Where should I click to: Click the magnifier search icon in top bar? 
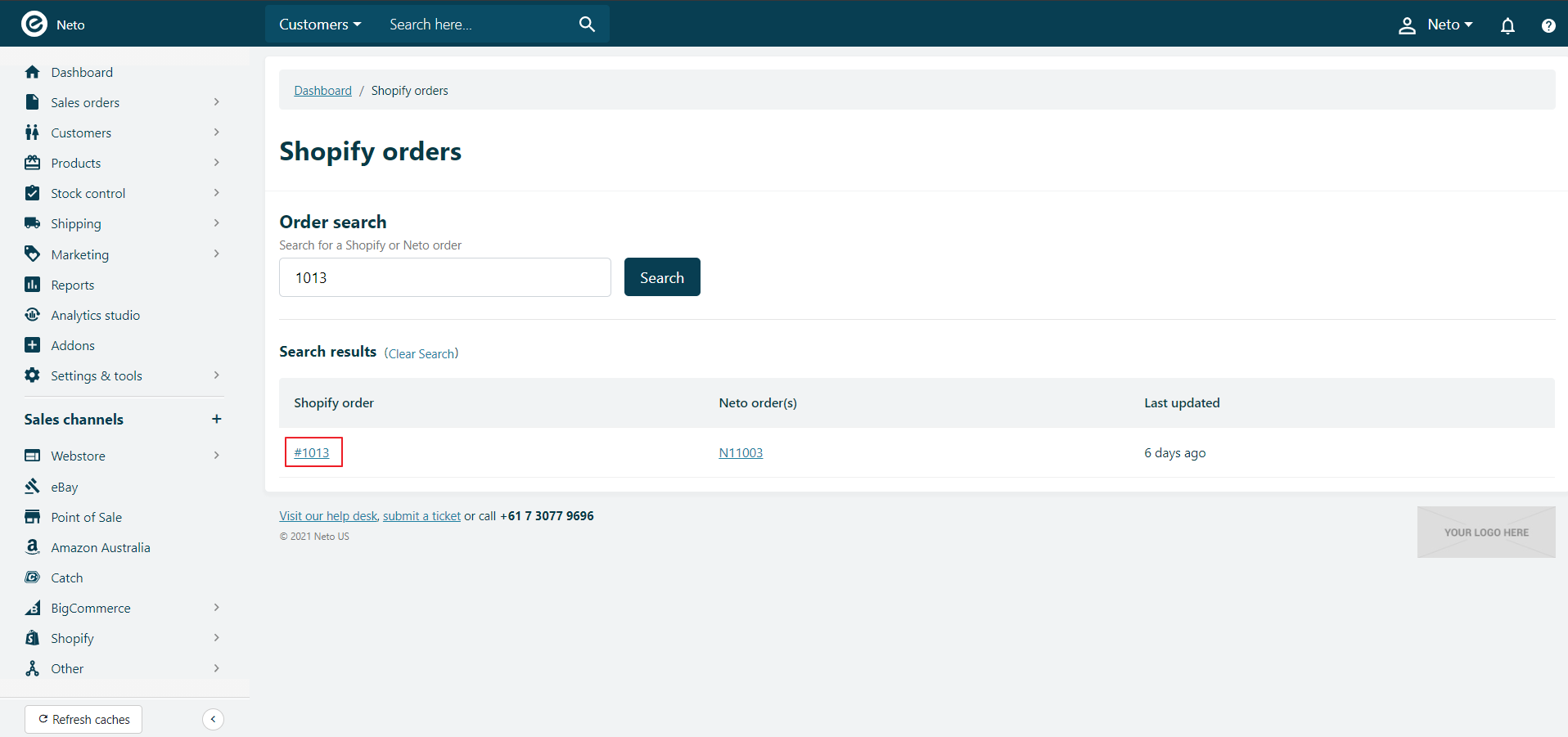tap(587, 25)
